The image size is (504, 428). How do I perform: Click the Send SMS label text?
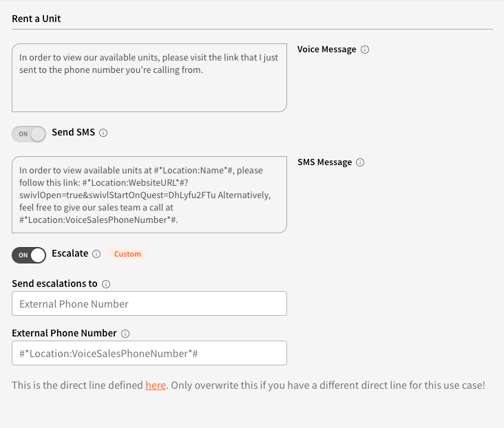click(x=73, y=132)
